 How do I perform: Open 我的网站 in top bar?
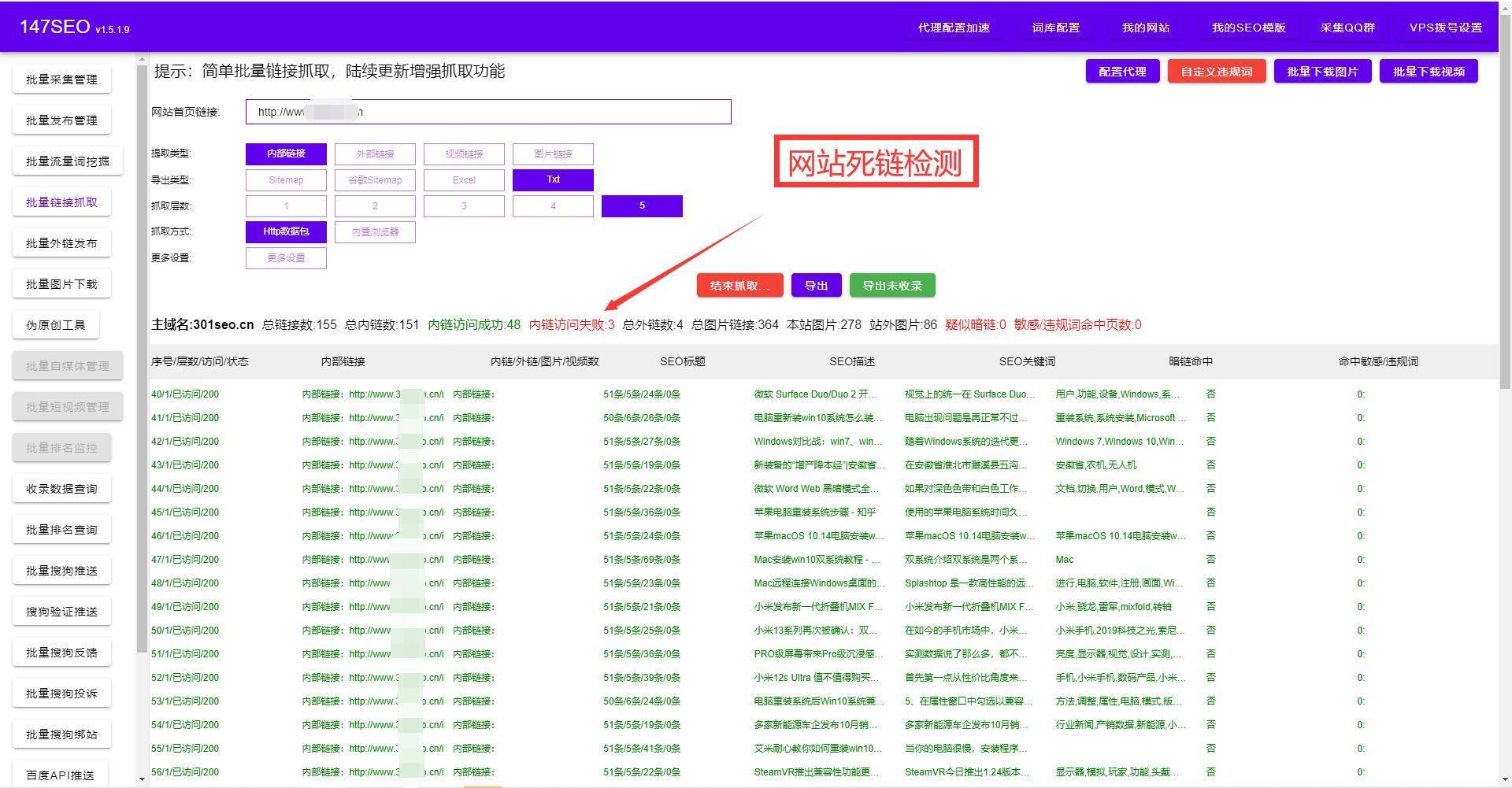pos(1146,28)
